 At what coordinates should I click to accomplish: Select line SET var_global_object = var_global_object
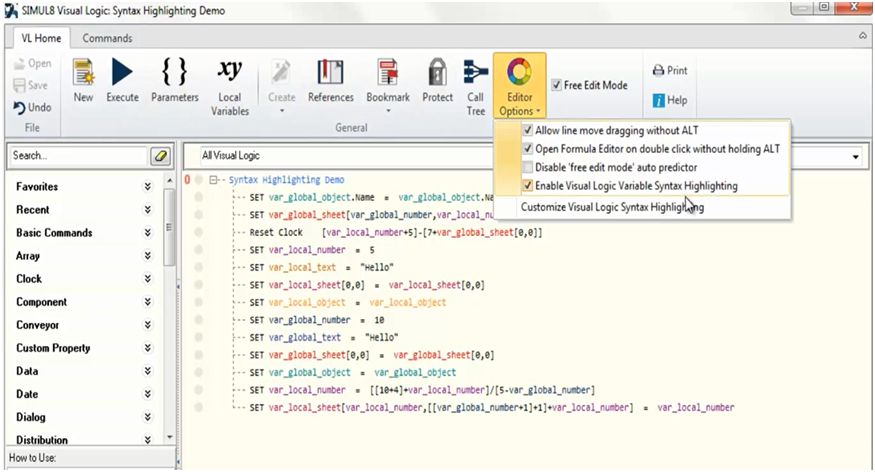(x=352, y=373)
